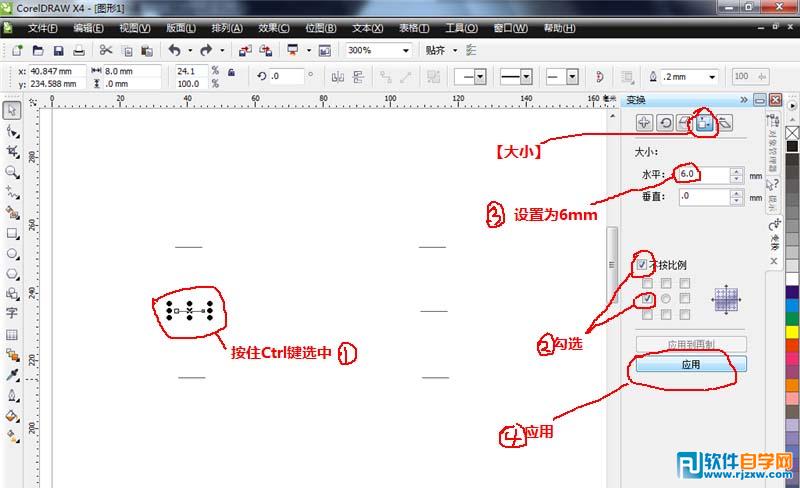Expand the 贴齐 snap dropdown
Screen dimensions: 800x488
tap(455, 50)
